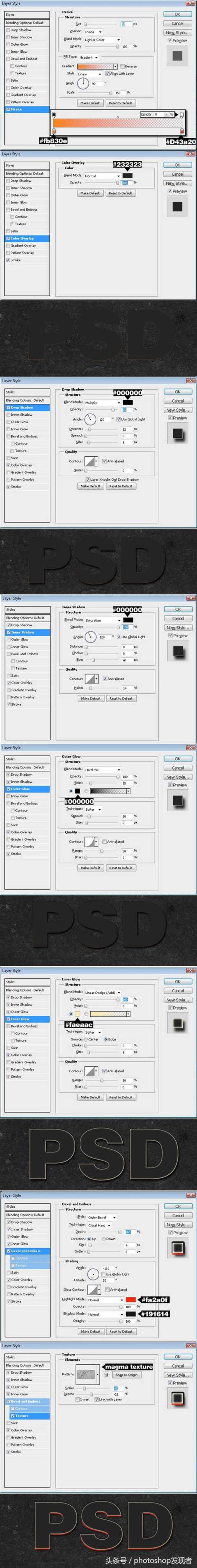The width and height of the screenshot is (197, 1568).
Task: Toggle Preview checkbox in the Outer Glow dialog
Action: pyautogui.click(x=170, y=785)
